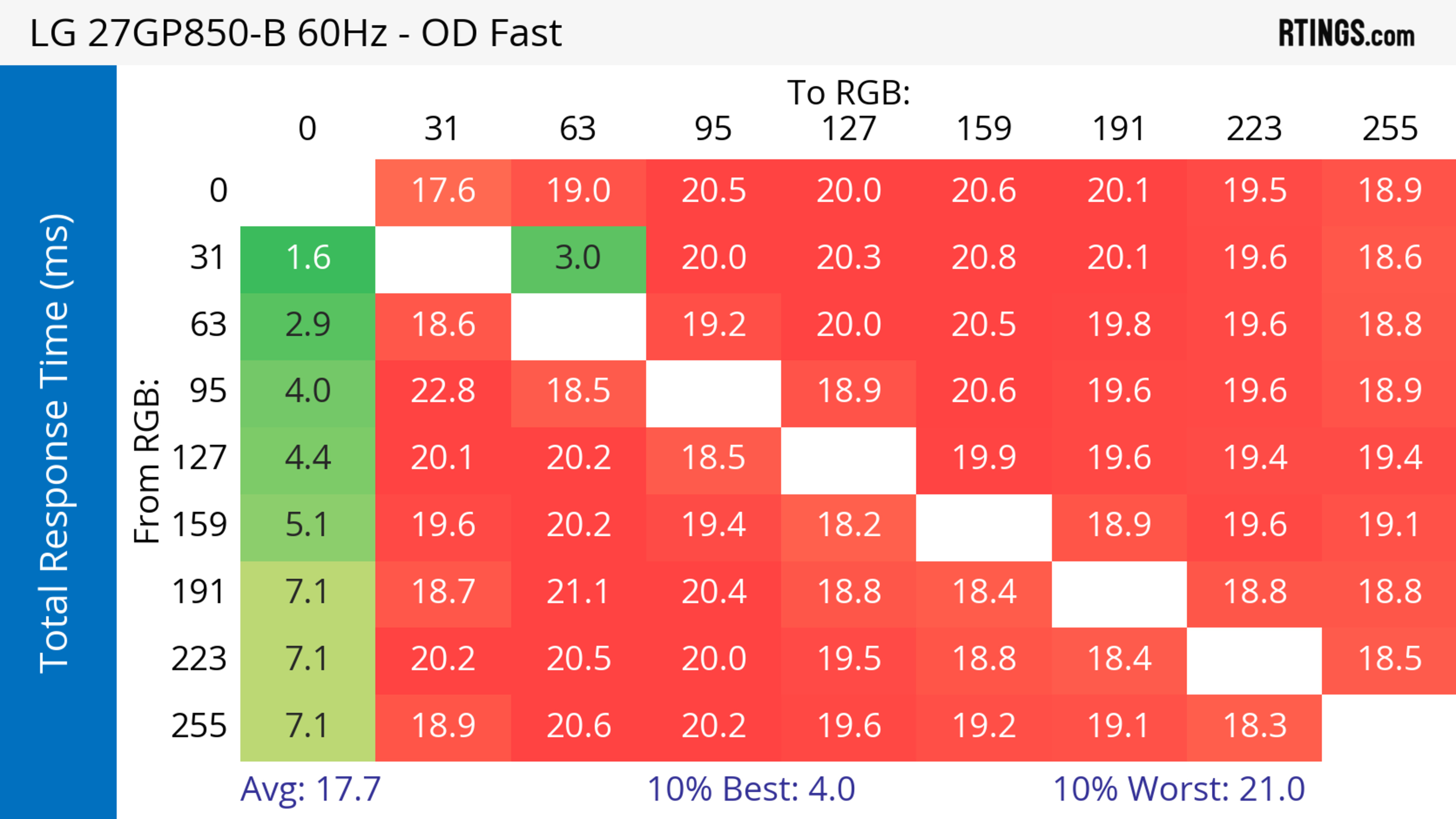Click the 20.8 response time cell

[984, 258]
